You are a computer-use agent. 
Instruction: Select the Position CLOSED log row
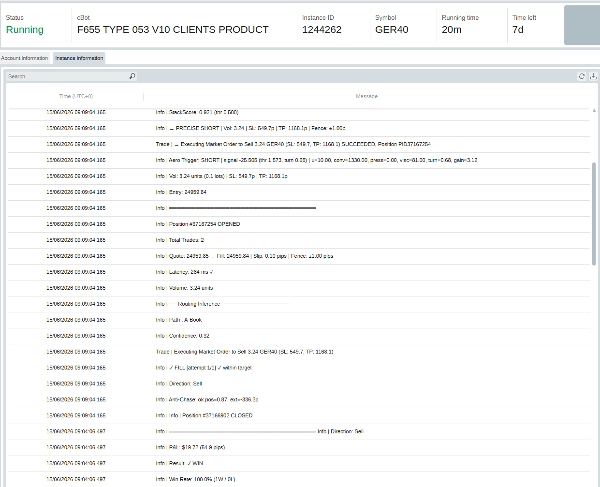pos(299,416)
